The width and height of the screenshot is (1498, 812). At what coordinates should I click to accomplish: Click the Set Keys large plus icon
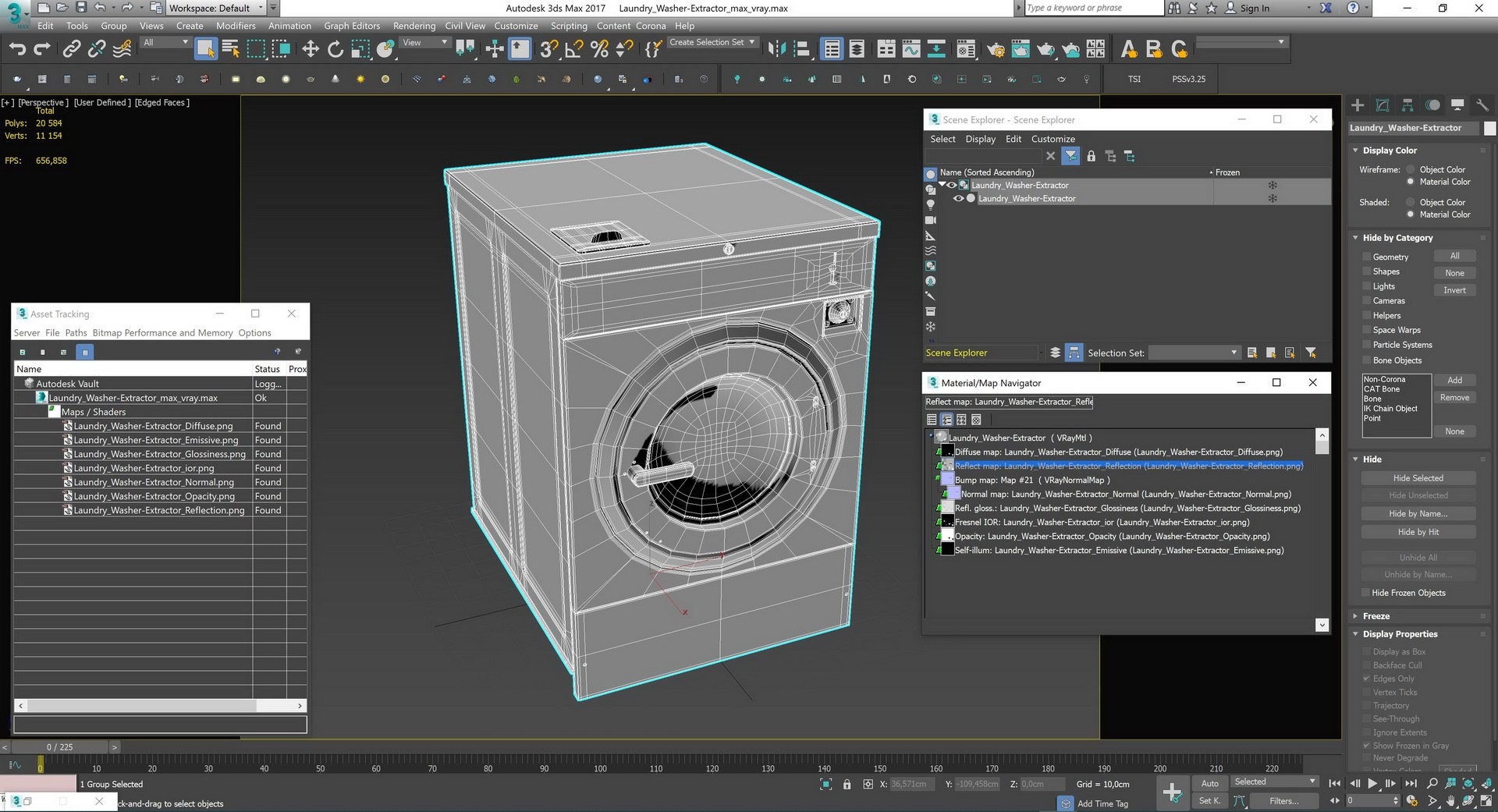coord(1172,792)
